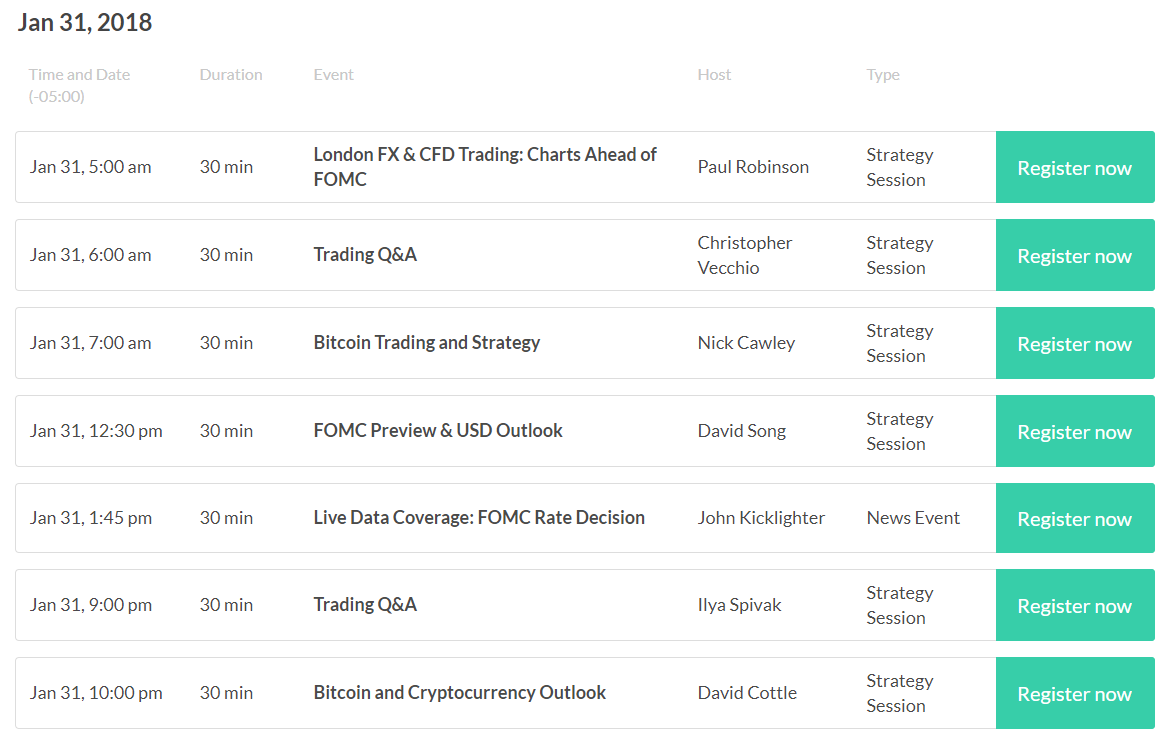Click the Jan 31, 2018 date heading

tap(84, 22)
